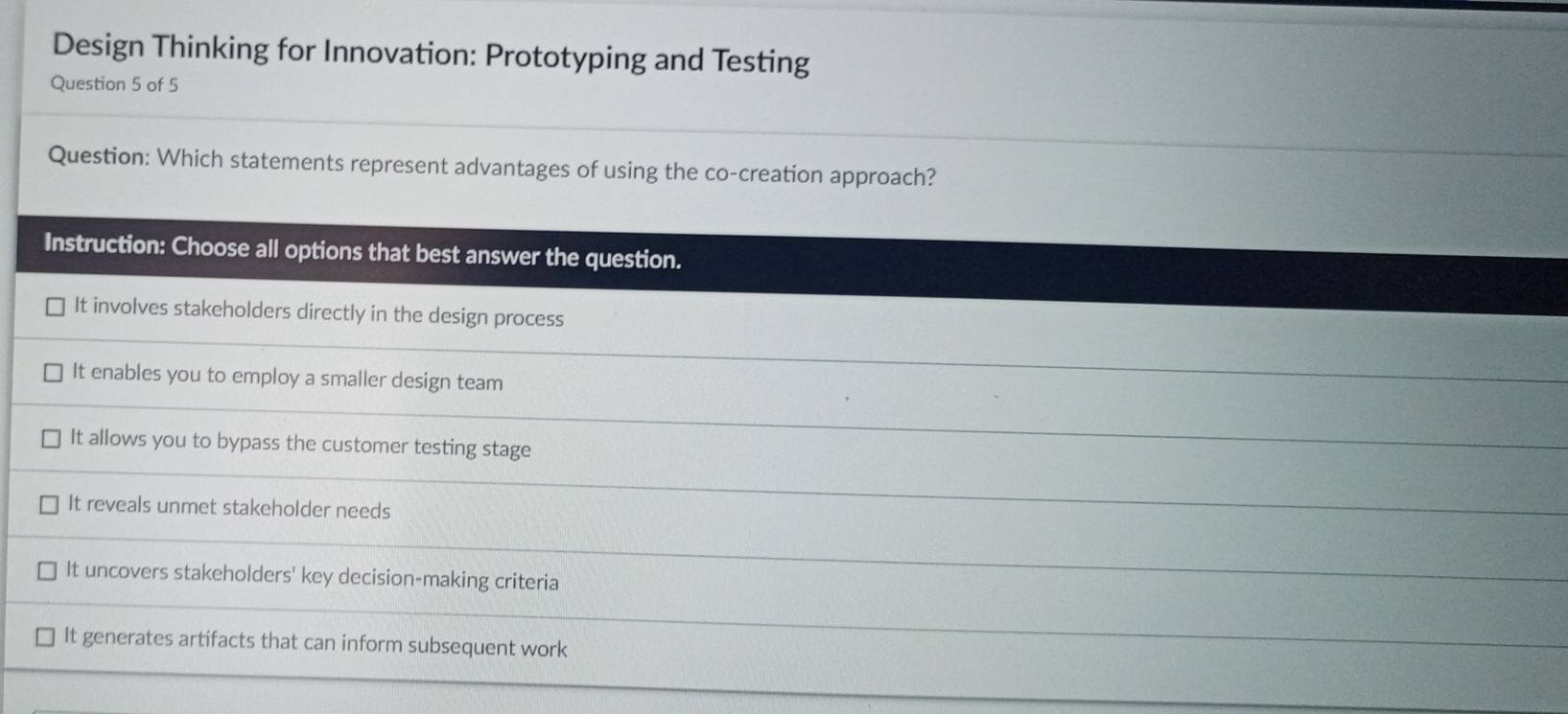Viewport: 1568px width, 714px height.
Task: Tick the 'It reveals unmet stakeholder needs' checkbox
Action: click(x=48, y=504)
